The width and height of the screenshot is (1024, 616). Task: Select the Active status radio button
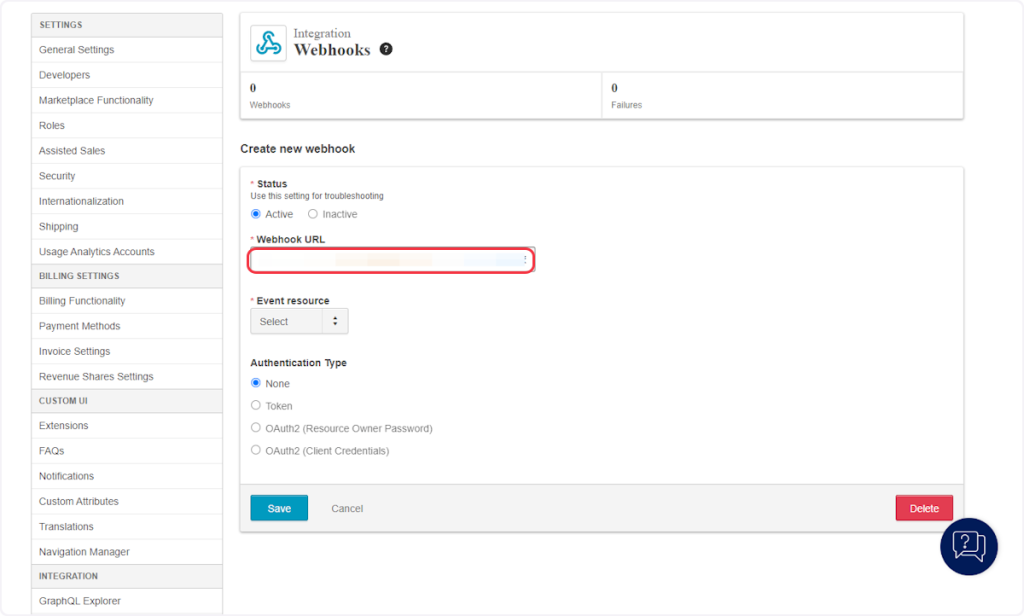[x=256, y=214]
